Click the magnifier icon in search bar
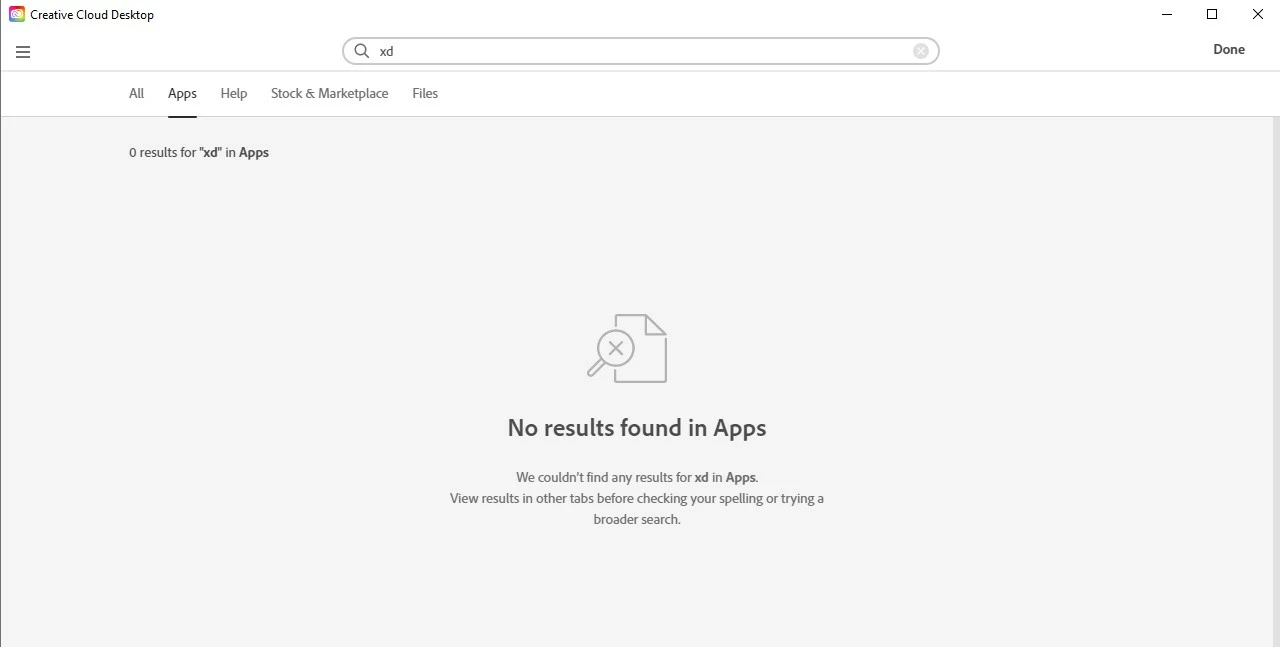1280x647 pixels. (x=362, y=51)
